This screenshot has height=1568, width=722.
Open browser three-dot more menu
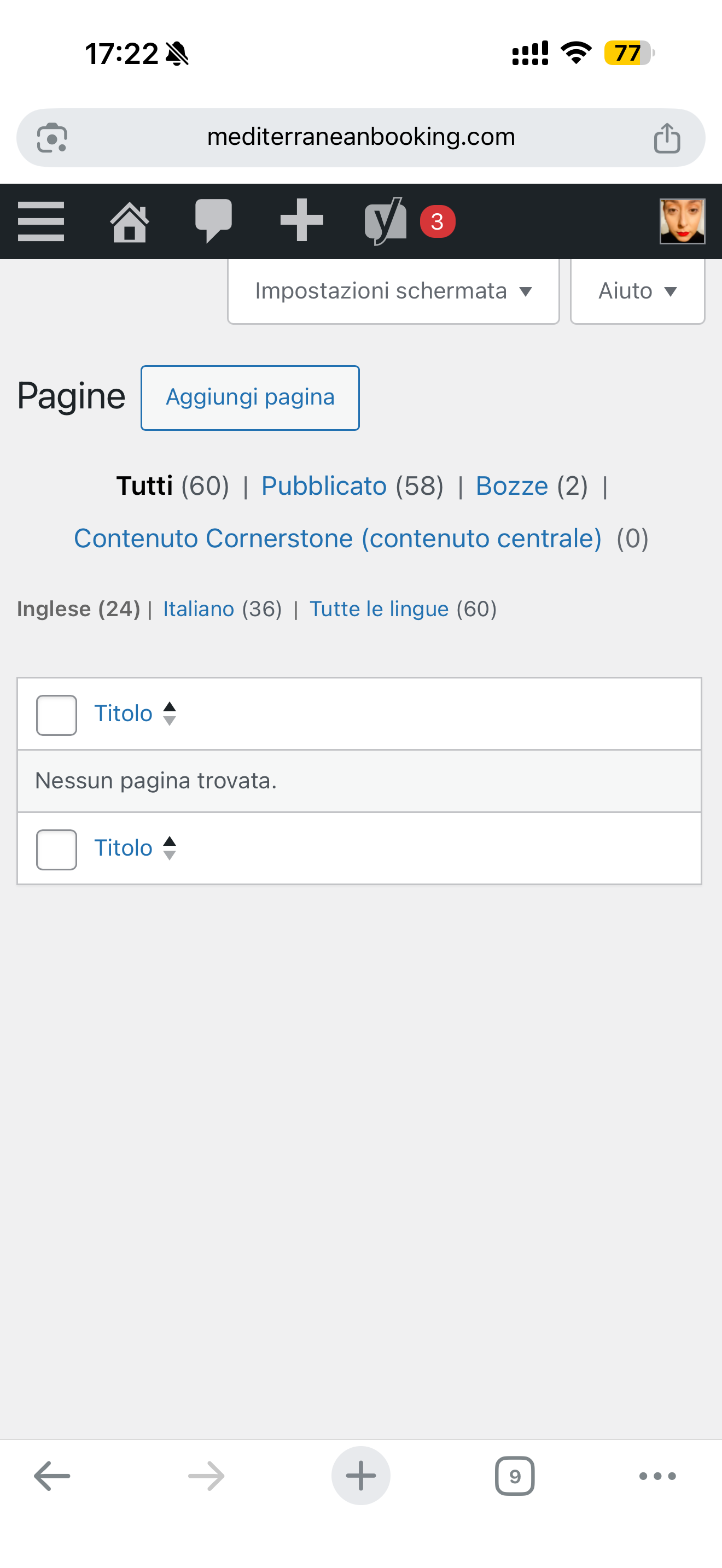(657, 1476)
